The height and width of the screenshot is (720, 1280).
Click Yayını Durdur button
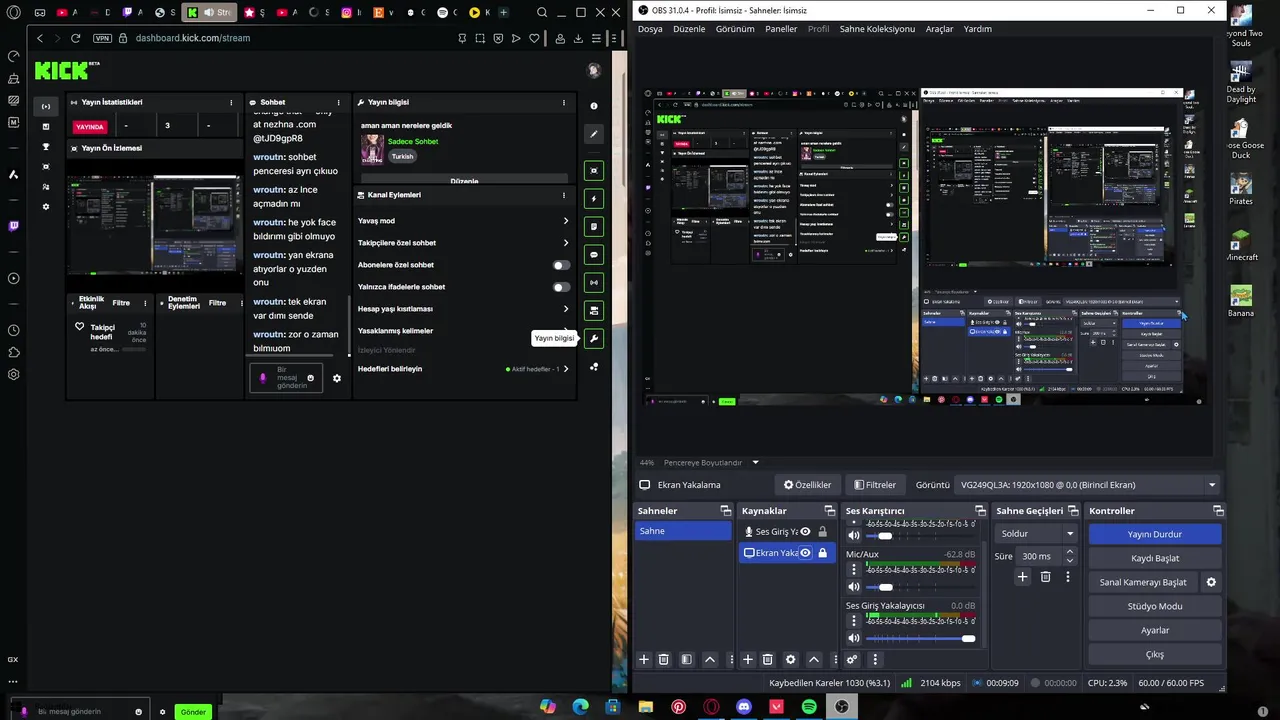pyautogui.click(x=1155, y=534)
